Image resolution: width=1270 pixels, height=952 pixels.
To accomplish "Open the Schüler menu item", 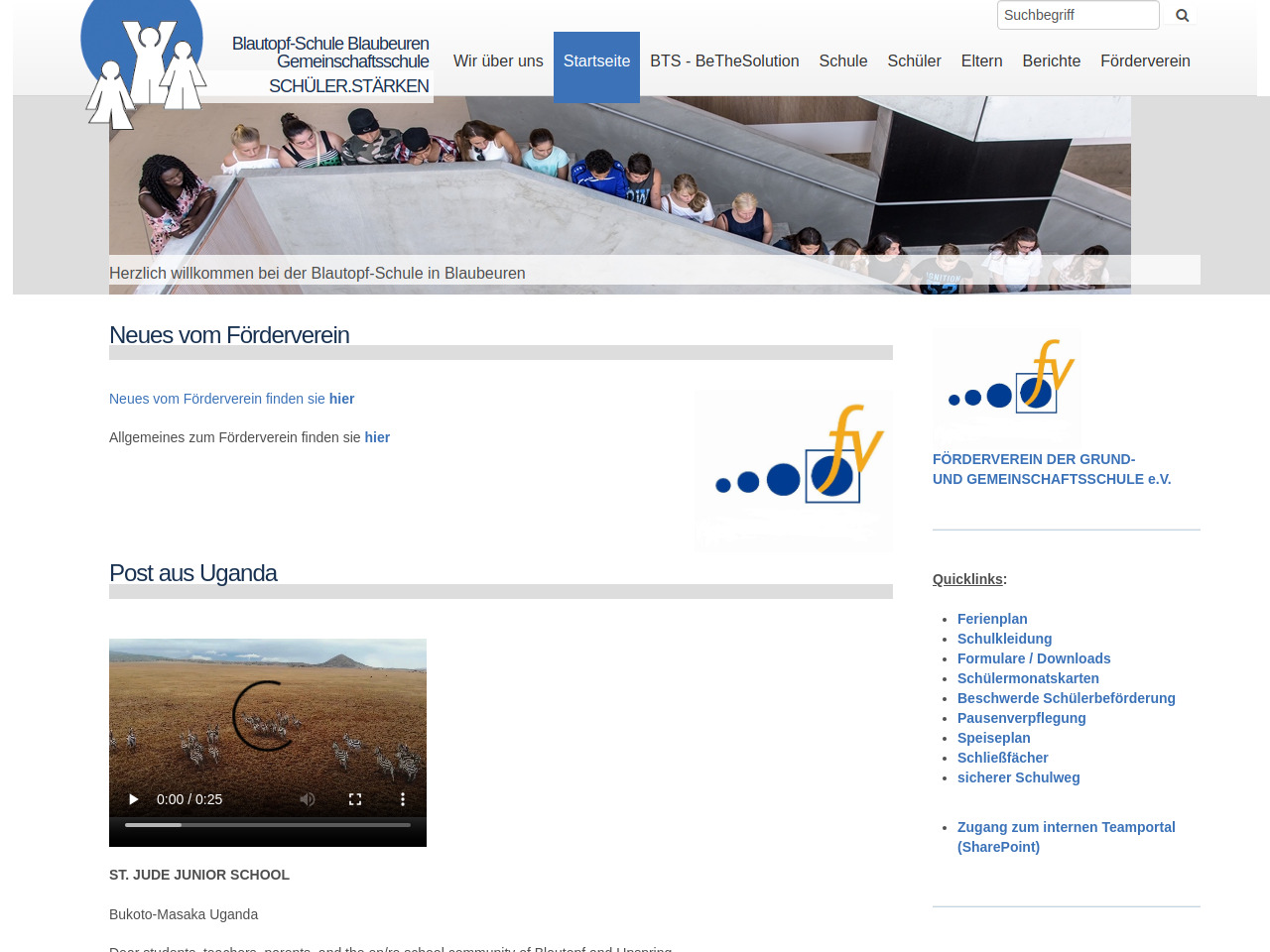I will [x=914, y=61].
